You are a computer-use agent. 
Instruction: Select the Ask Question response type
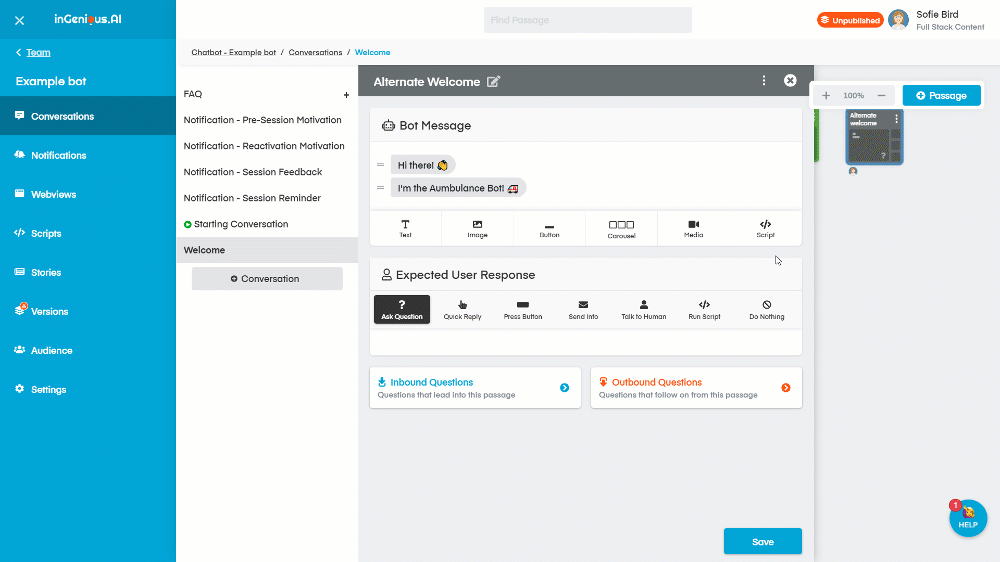point(402,309)
